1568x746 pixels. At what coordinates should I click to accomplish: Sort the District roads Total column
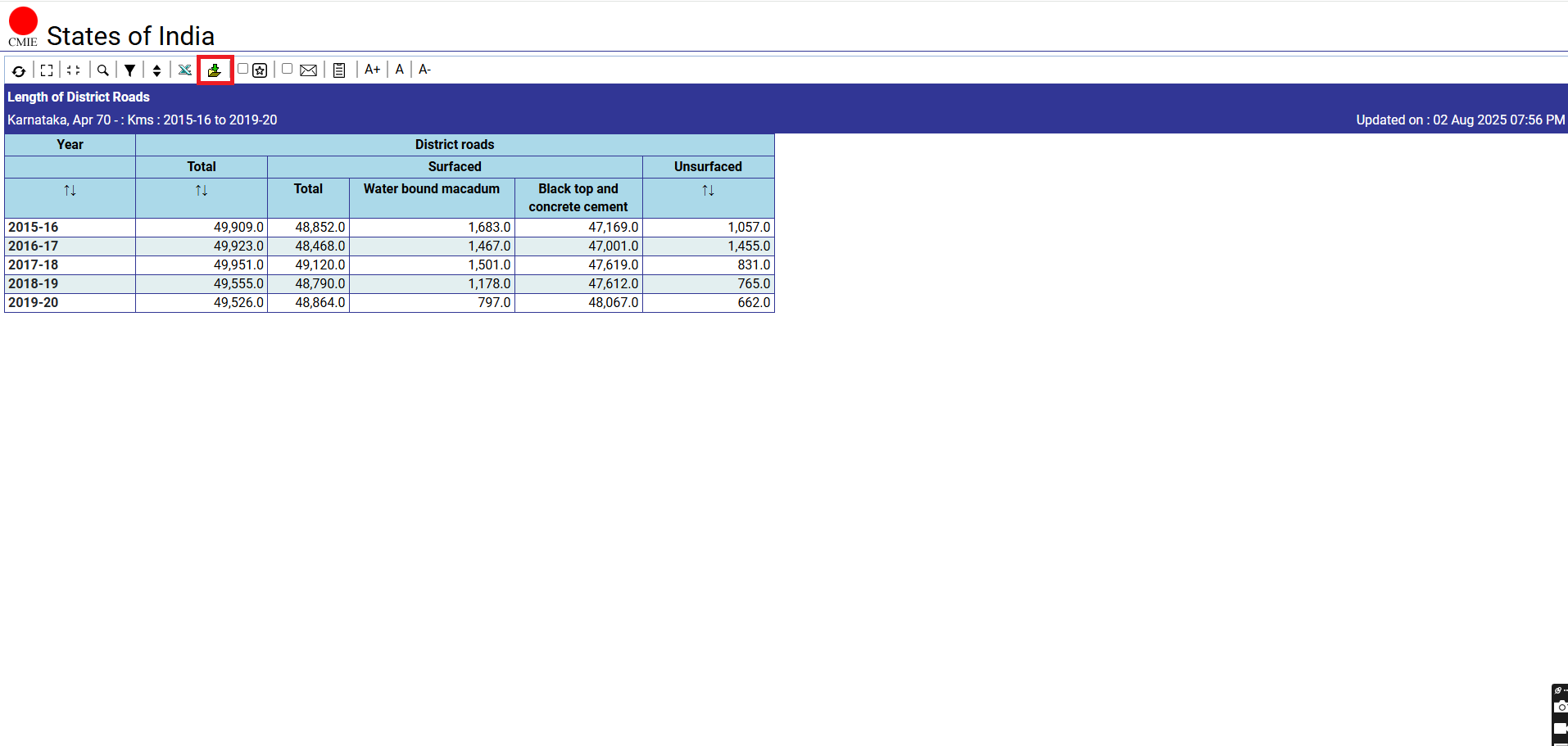[x=202, y=191]
